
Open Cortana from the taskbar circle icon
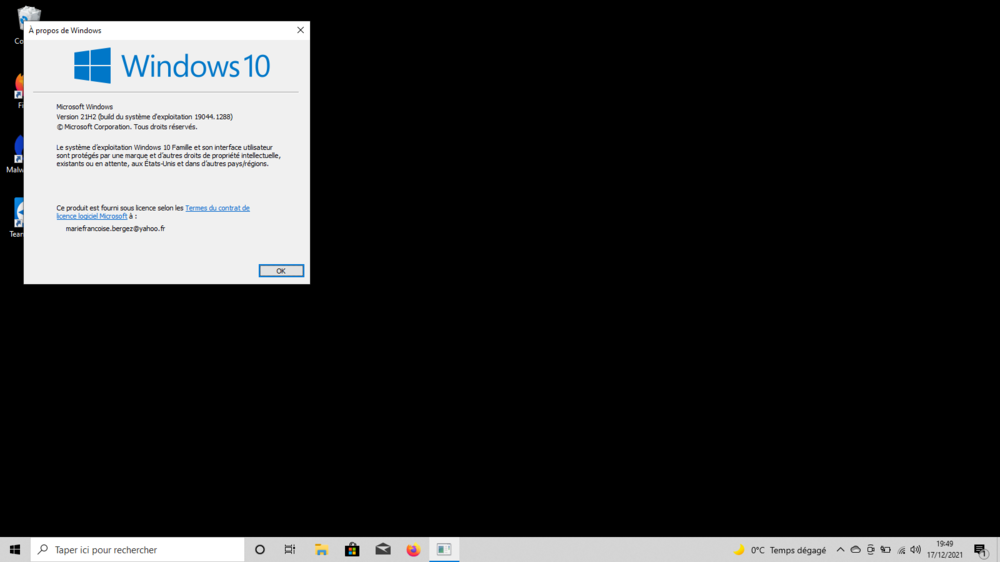[x=260, y=550]
